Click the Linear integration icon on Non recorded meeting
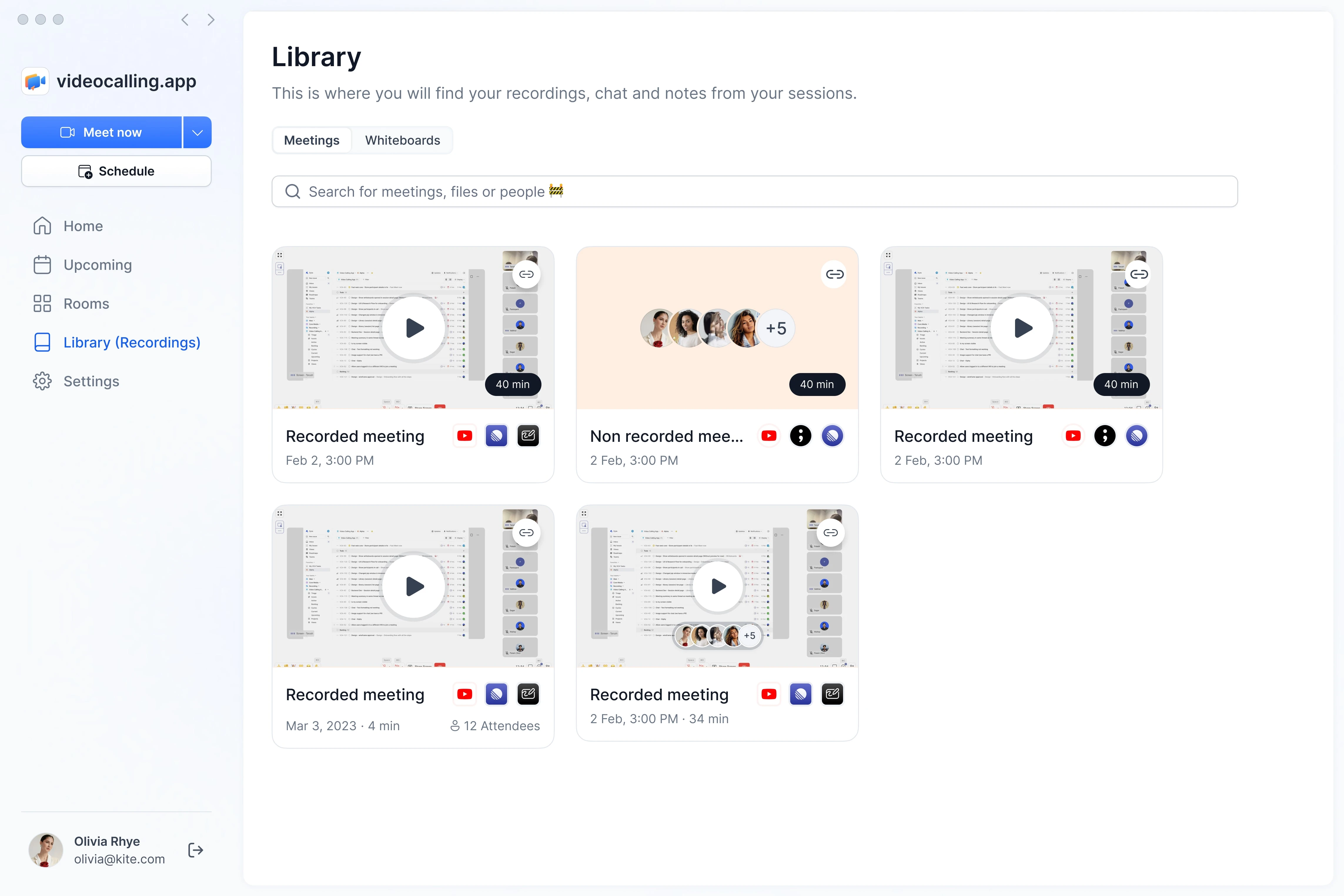 point(833,435)
